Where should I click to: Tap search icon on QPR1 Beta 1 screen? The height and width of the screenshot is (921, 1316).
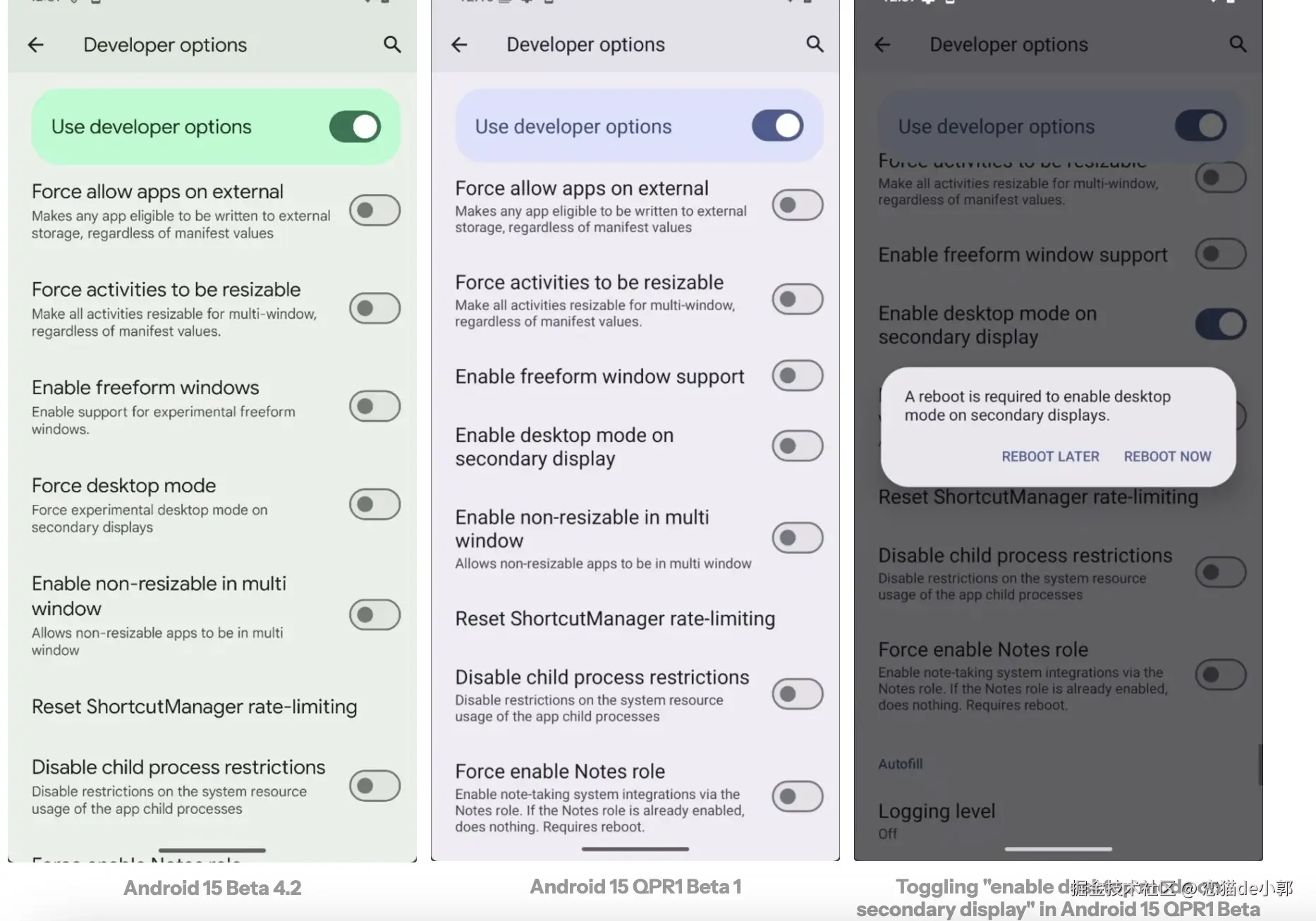[x=815, y=44]
